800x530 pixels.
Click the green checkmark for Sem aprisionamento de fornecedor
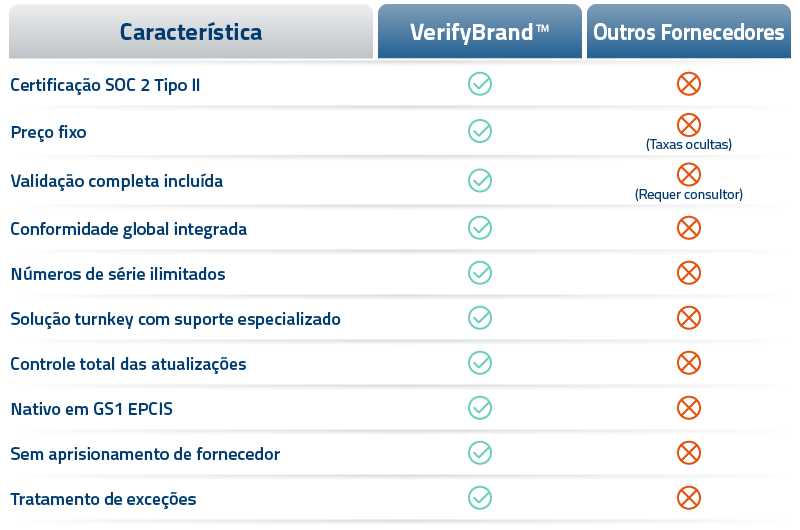pyautogui.click(x=480, y=452)
